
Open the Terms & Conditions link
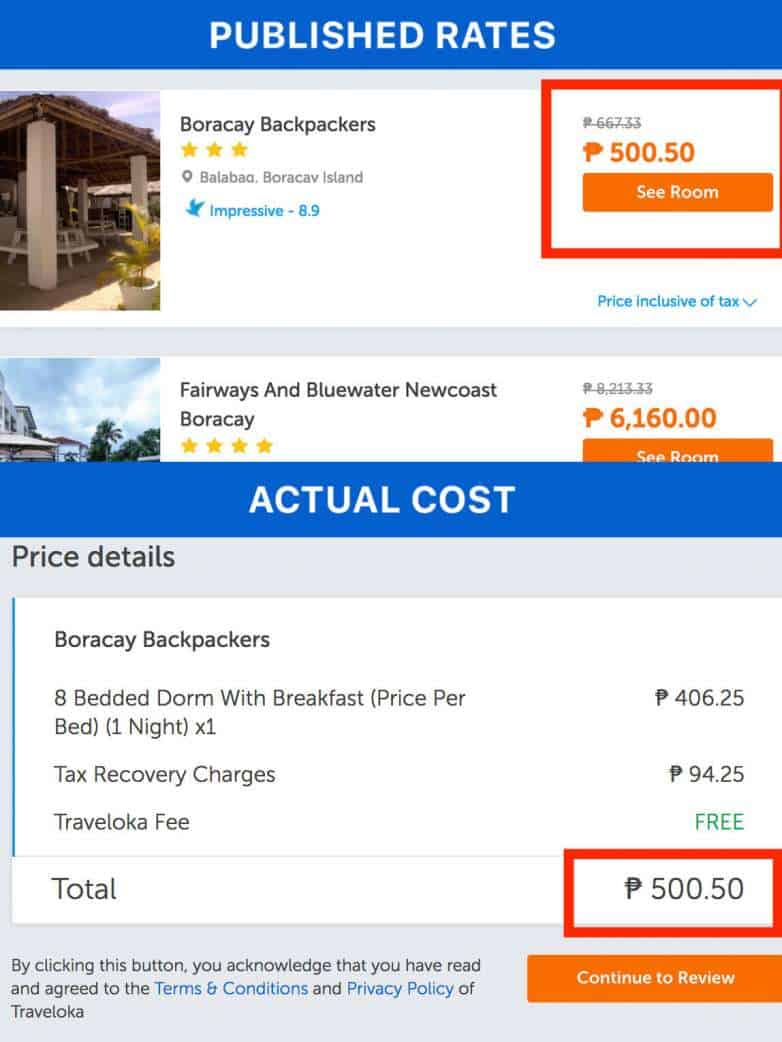click(x=231, y=988)
